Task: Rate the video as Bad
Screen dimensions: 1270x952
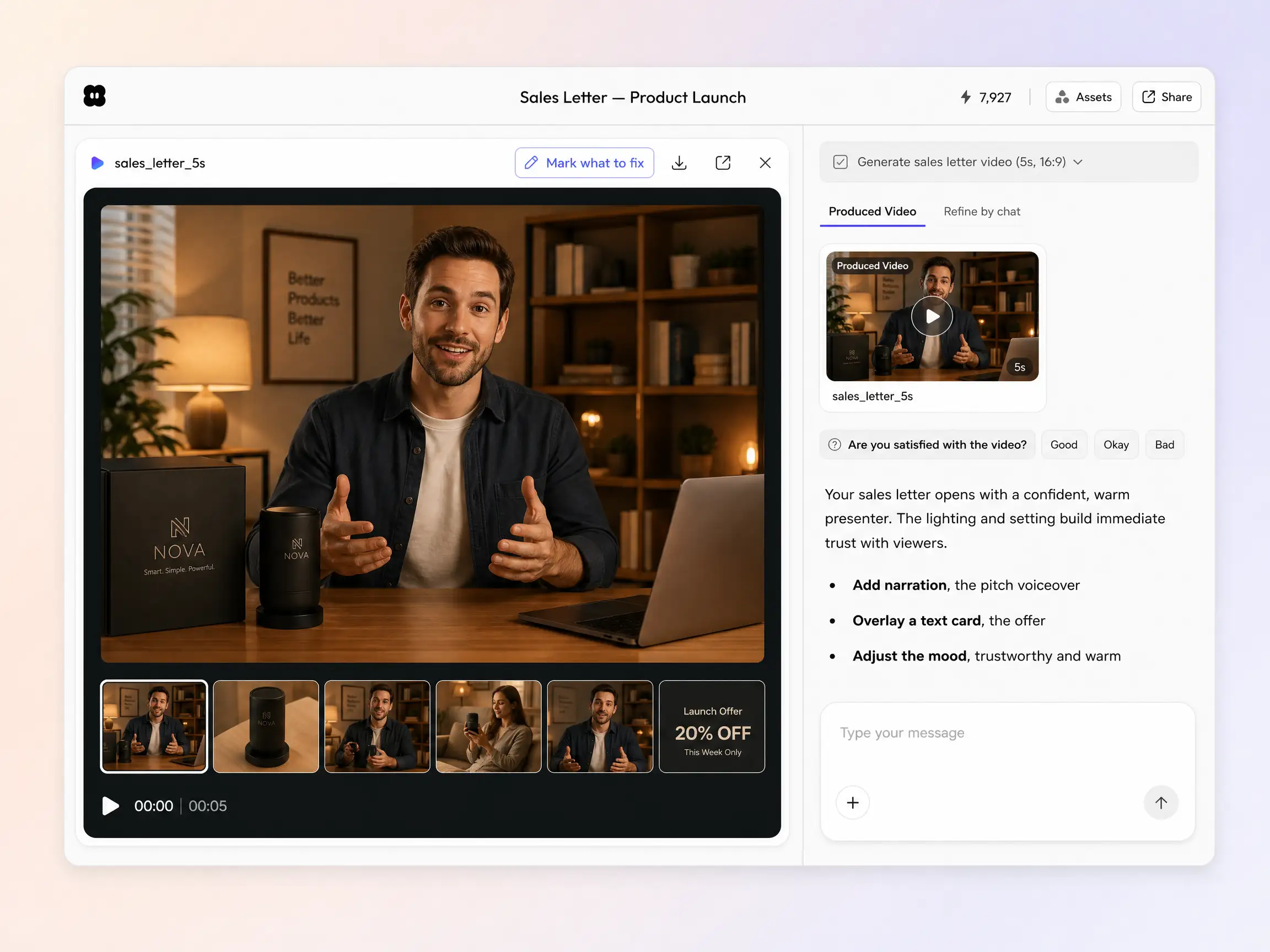Action: [1164, 445]
